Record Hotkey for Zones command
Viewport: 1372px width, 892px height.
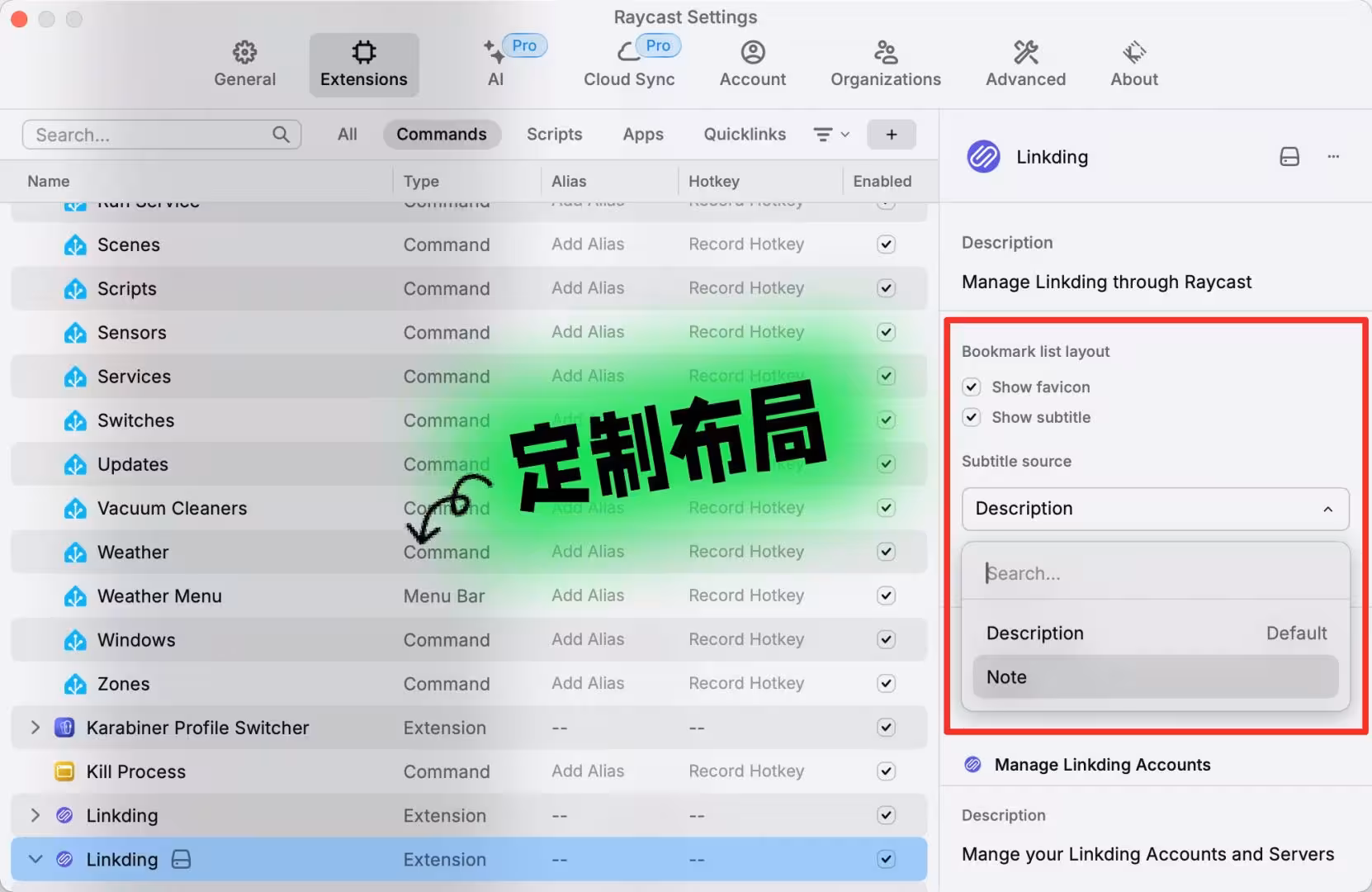click(x=746, y=683)
